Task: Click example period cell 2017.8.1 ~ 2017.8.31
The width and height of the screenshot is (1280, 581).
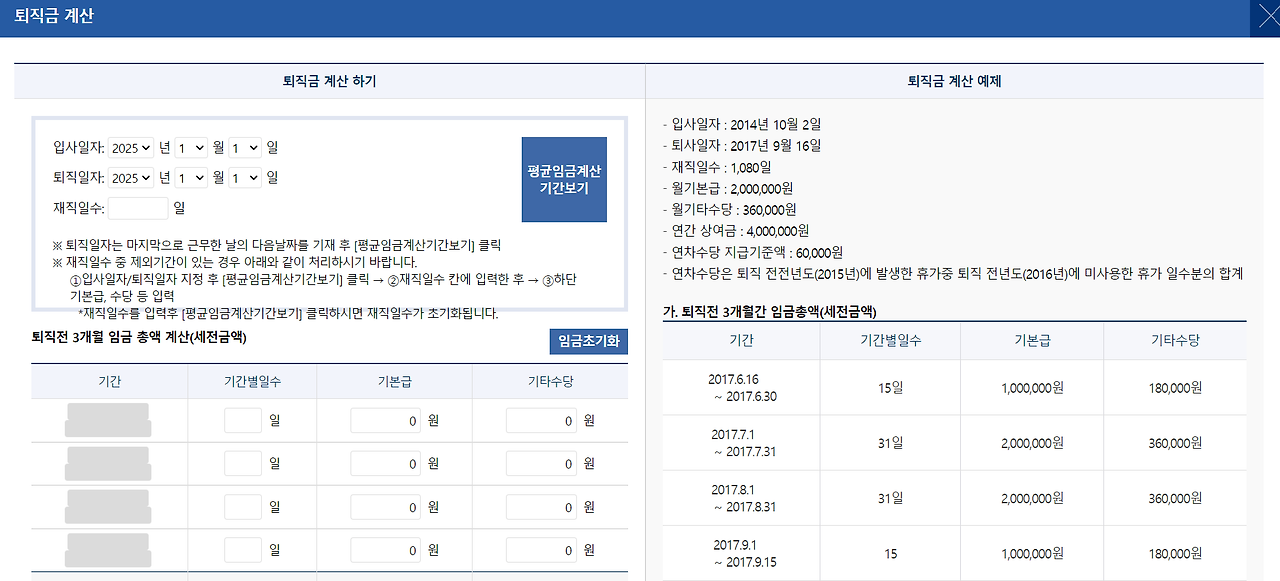Action: click(740, 498)
